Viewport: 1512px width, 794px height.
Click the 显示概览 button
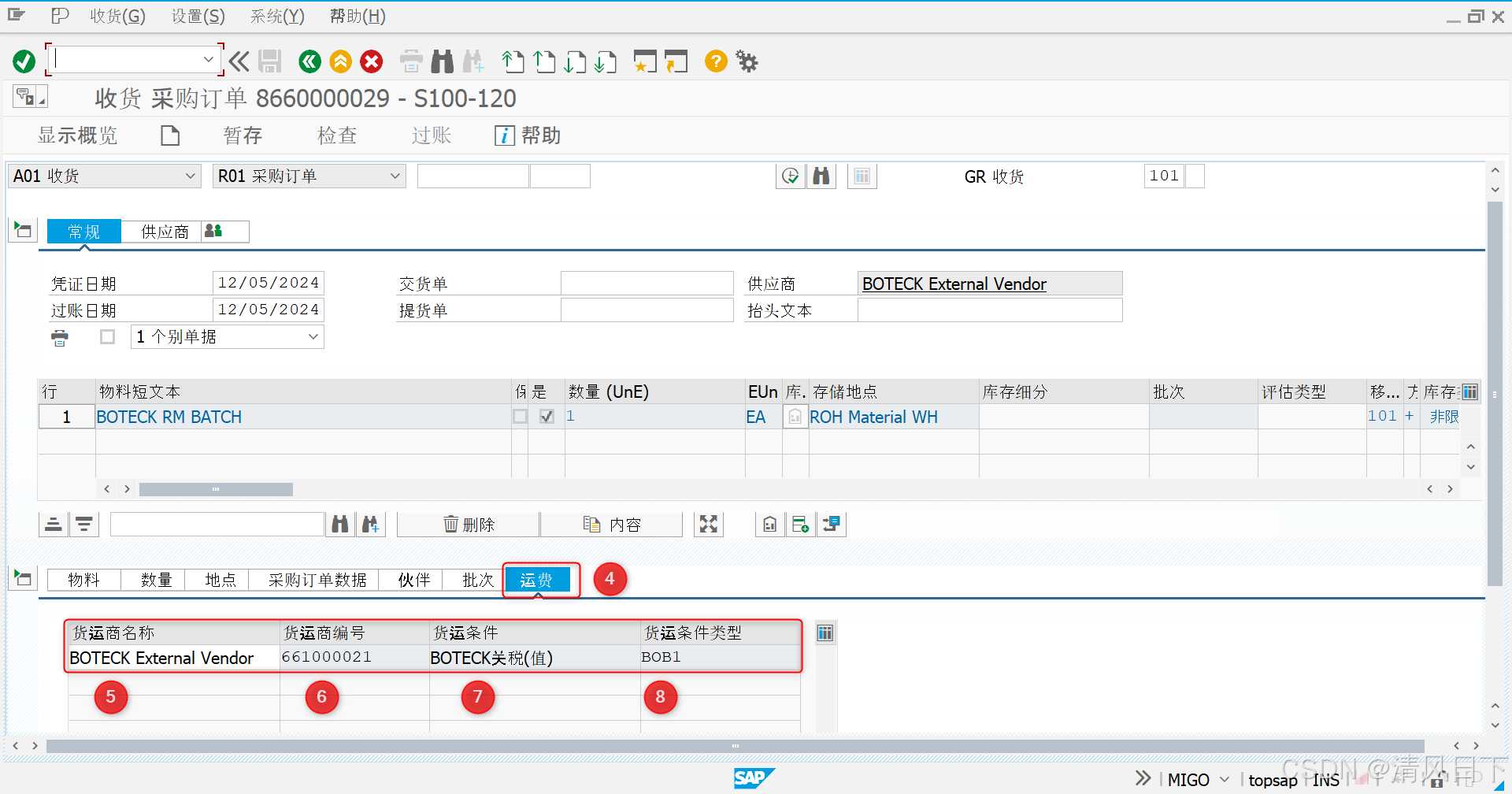pos(77,135)
